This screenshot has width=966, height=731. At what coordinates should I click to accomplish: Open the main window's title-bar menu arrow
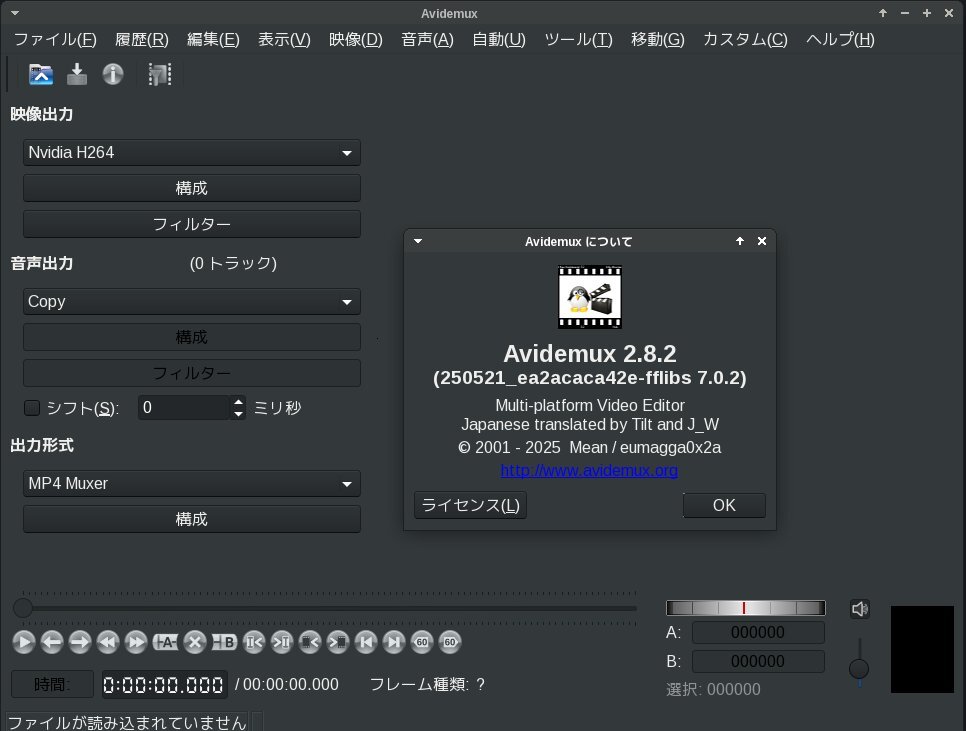(15, 13)
